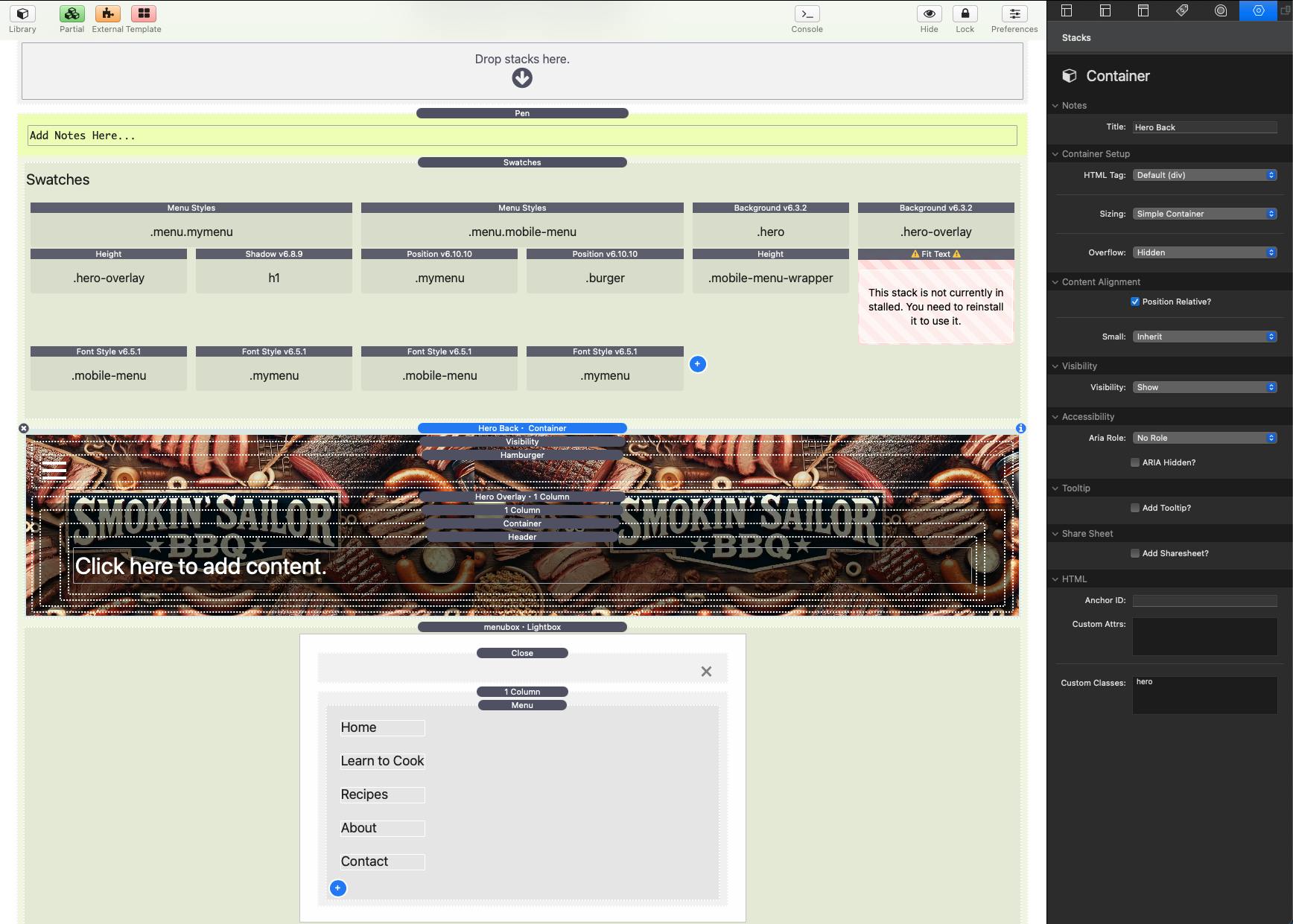
Task: Click the Title field containing Hero Back
Action: (x=1205, y=127)
